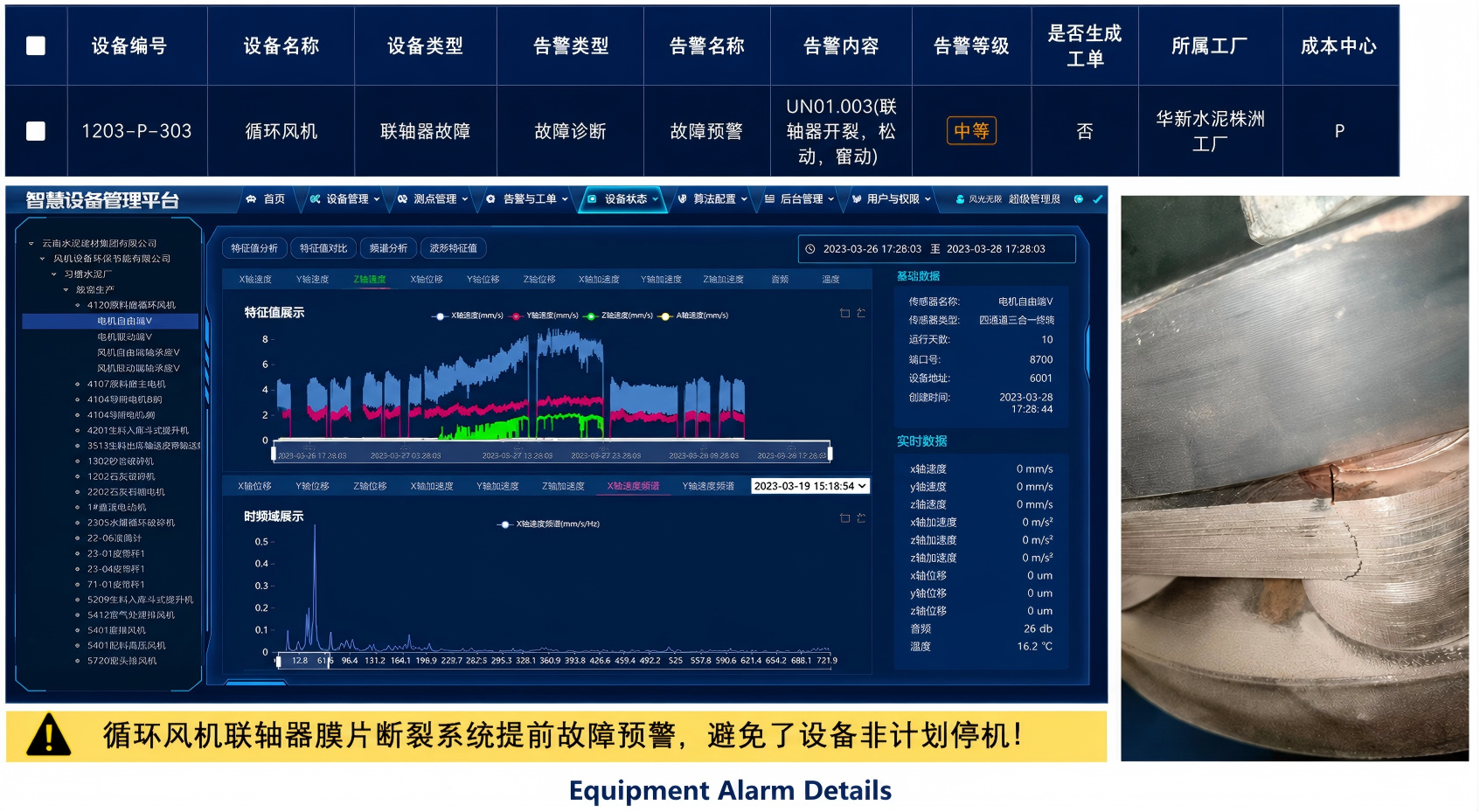The image size is (1480, 812).
Task: Tick the checkbox for row 1203-P-303
Action: pyautogui.click(x=36, y=131)
